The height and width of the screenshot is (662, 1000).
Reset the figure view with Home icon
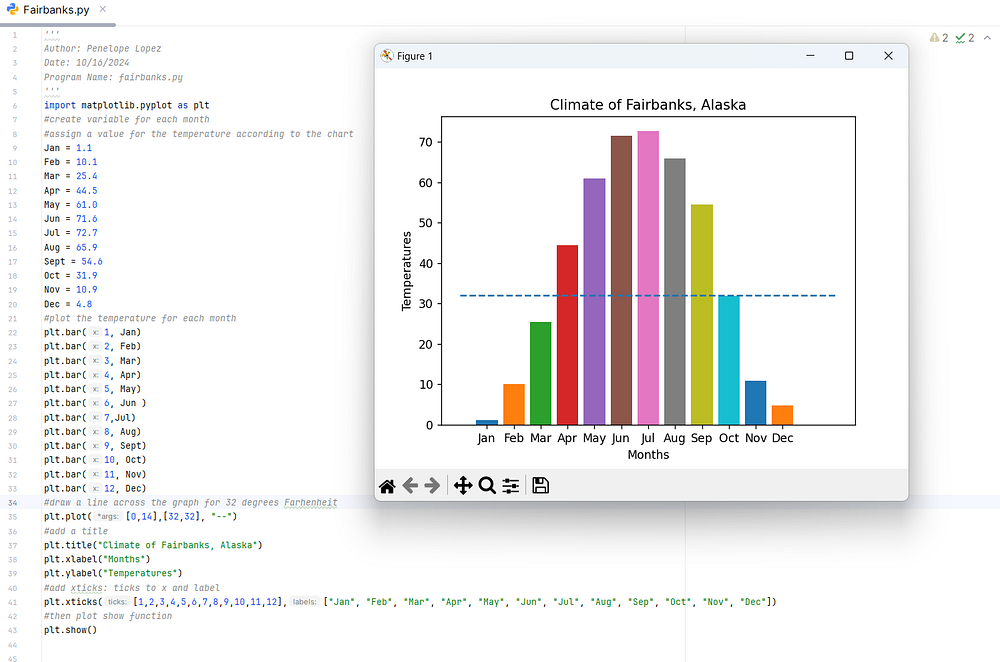tap(387, 486)
